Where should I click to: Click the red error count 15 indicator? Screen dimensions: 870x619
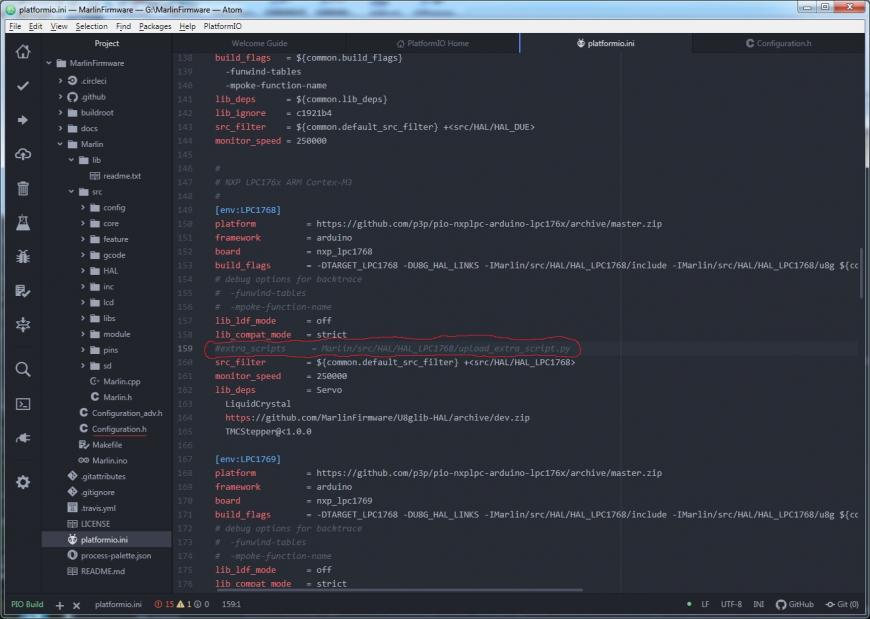coord(164,604)
